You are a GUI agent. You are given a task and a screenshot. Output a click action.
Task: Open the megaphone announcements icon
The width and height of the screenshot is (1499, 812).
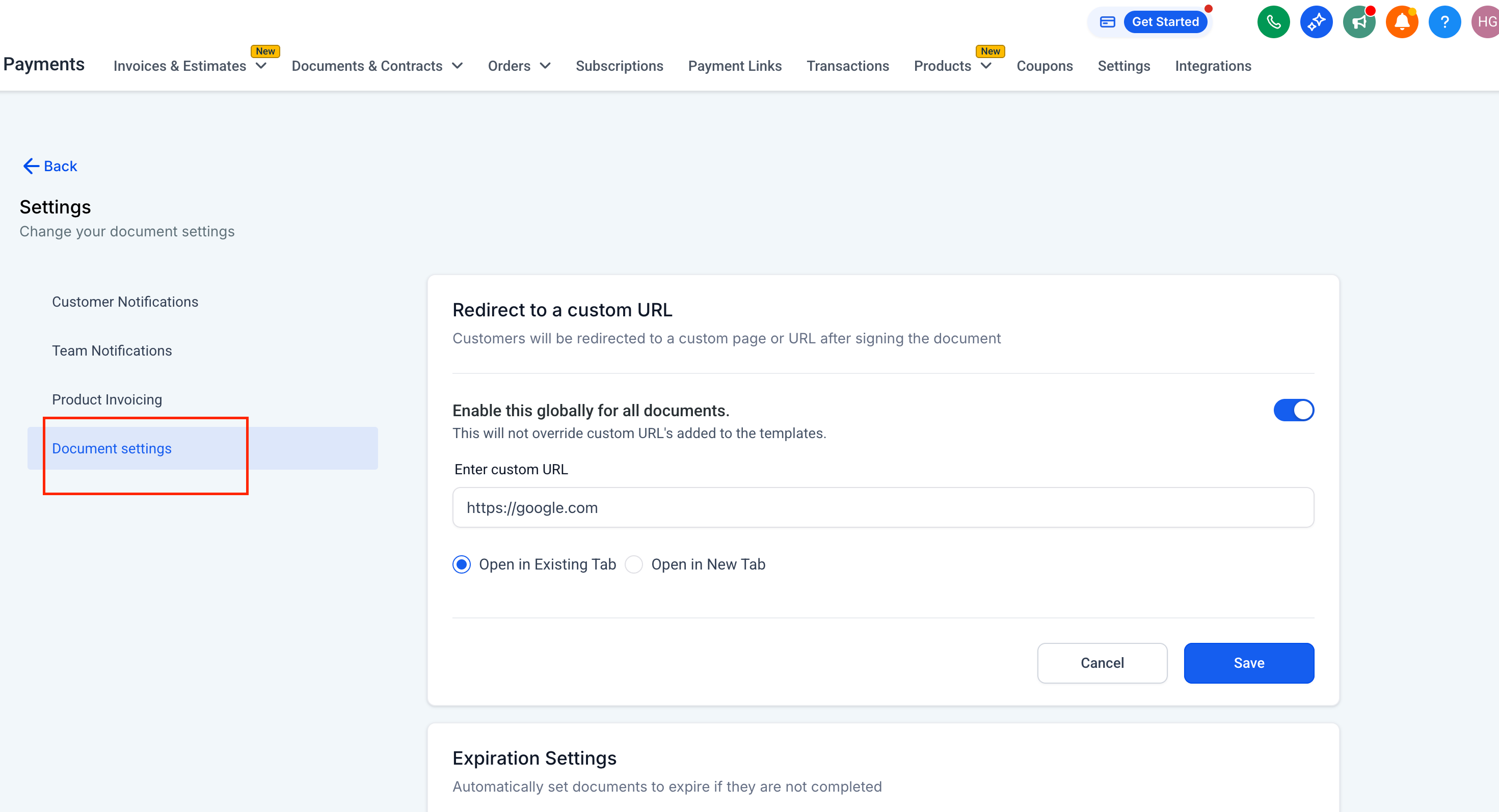tap(1359, 22)
